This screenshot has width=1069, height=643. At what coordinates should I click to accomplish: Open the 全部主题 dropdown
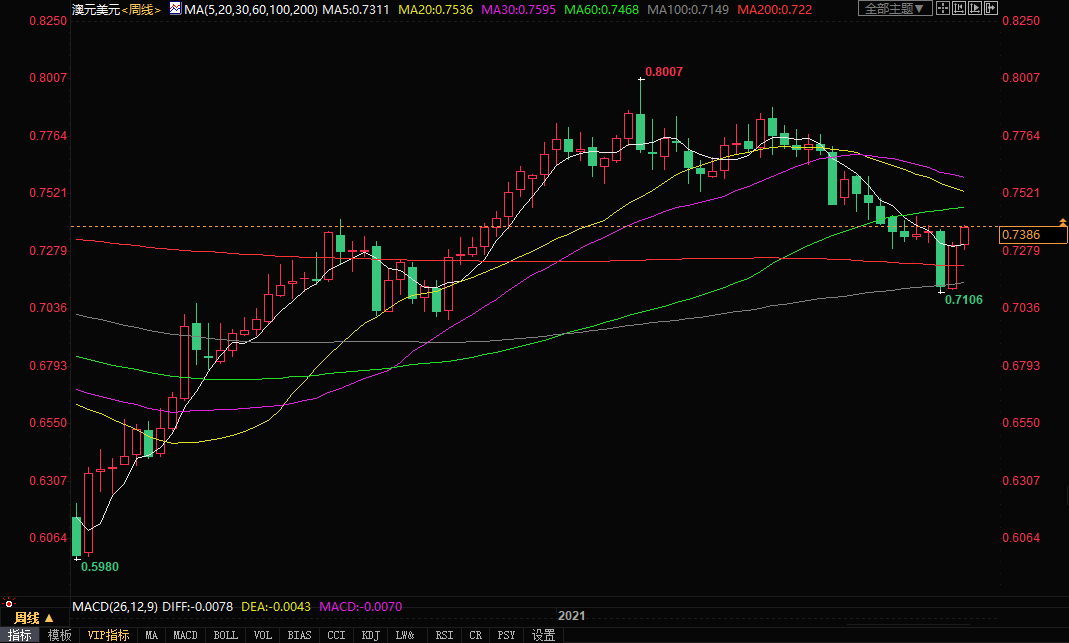pos(895,9)
